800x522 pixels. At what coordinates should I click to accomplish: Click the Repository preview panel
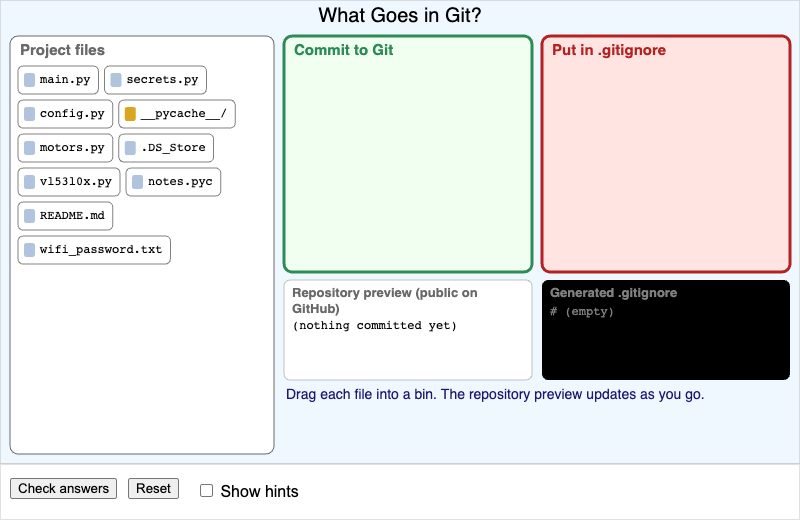pos(408,330)
